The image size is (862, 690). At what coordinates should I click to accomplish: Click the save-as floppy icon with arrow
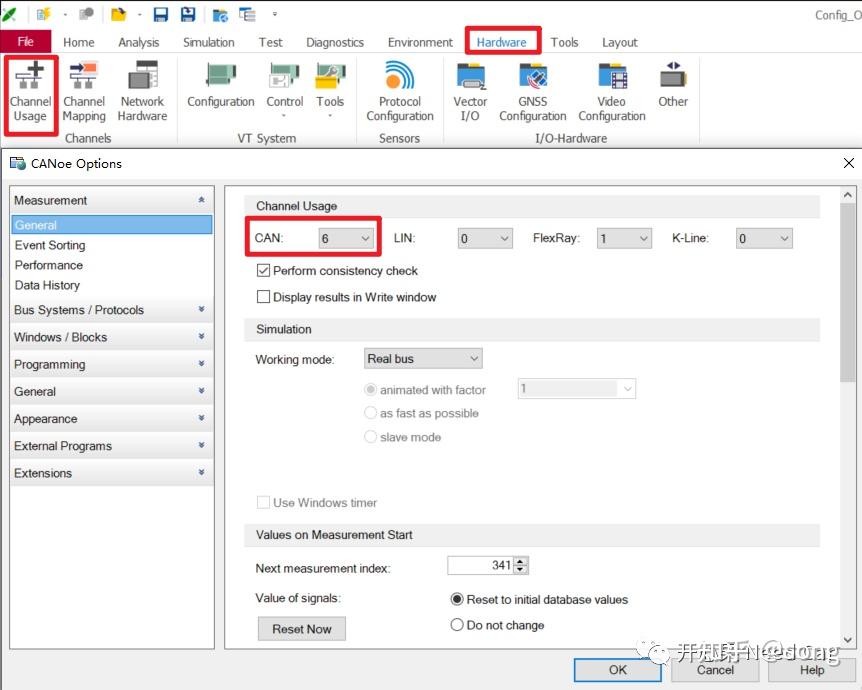point(188,14)
